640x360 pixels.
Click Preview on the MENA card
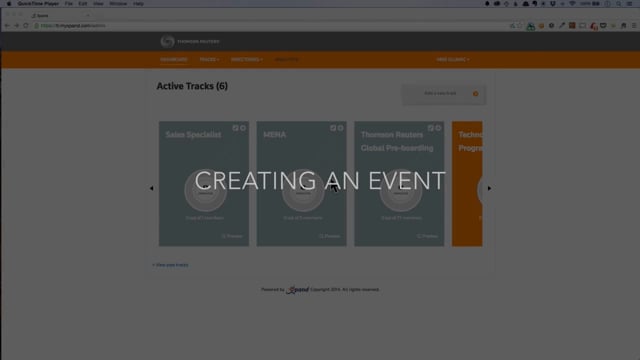330,236
